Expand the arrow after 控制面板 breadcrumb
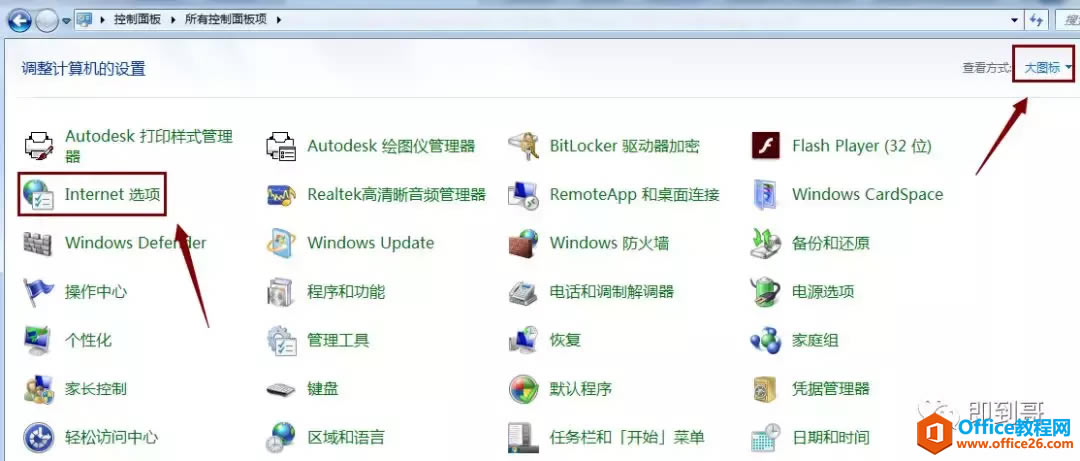This screenshot has height=461, width=1080. pyautogui.click(x=174, y=19)
